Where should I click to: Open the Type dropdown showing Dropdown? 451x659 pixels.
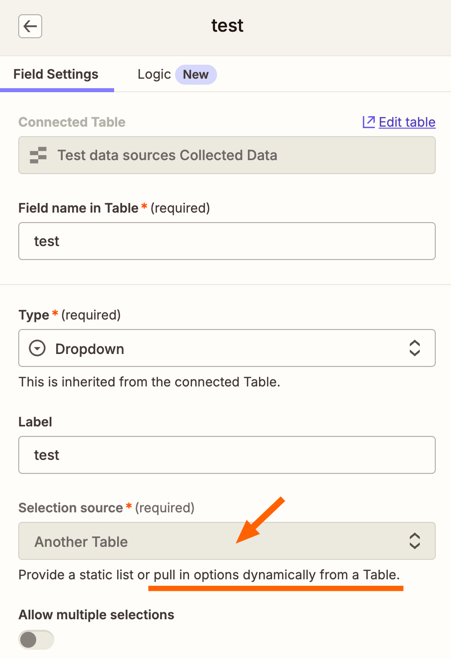pos(227,348)
